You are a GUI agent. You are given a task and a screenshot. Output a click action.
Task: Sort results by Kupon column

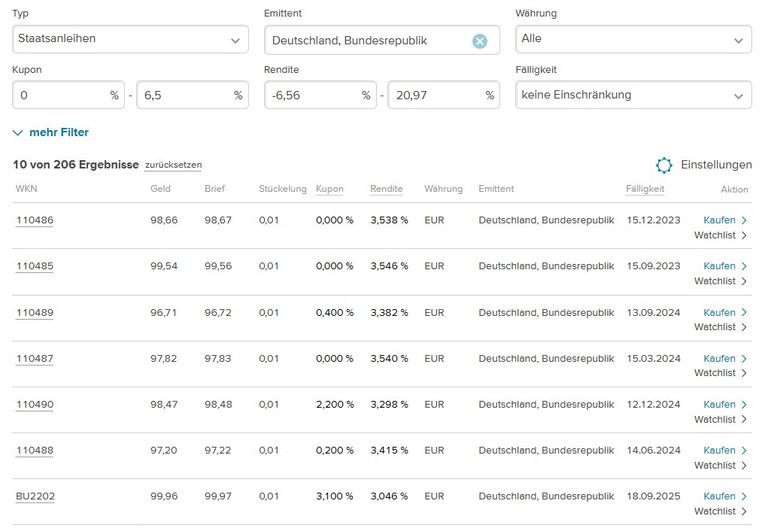click(x=329, y=189)
